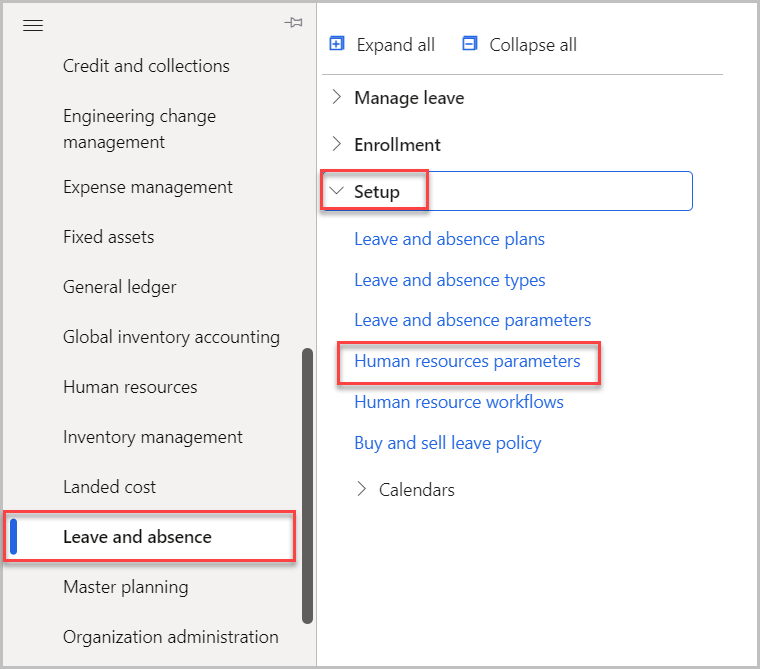Open Leave and absence types link

450,280
